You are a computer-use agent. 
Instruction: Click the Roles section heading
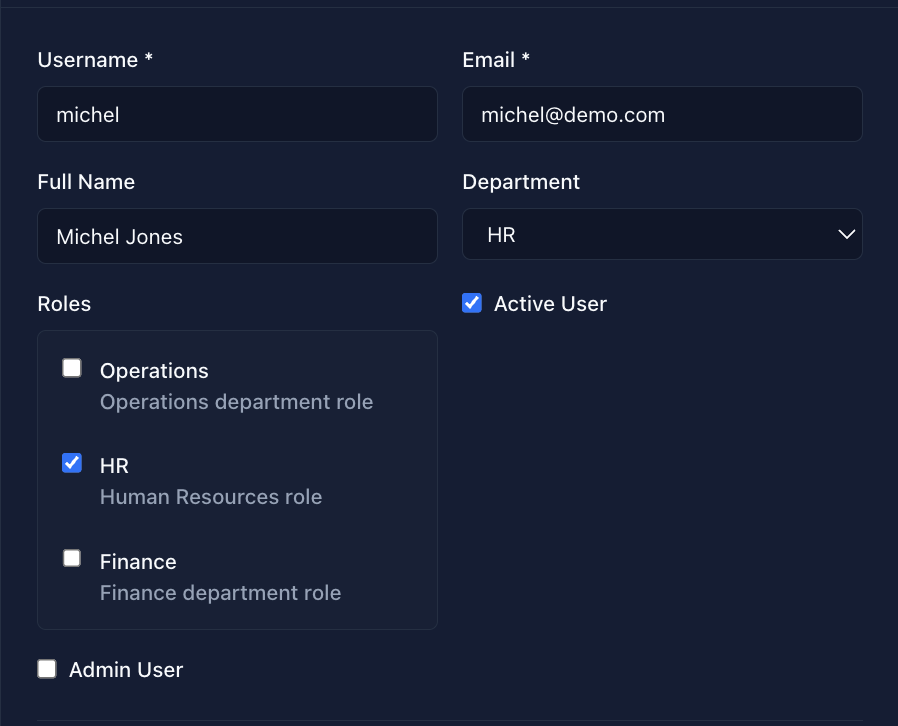(64, 303)
